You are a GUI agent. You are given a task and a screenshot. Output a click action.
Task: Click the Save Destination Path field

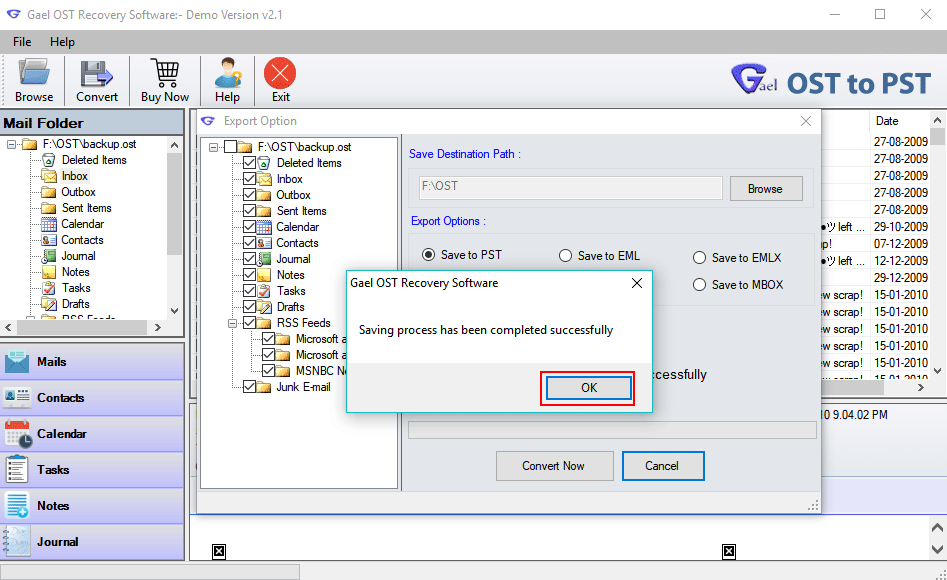pos(570,187)
